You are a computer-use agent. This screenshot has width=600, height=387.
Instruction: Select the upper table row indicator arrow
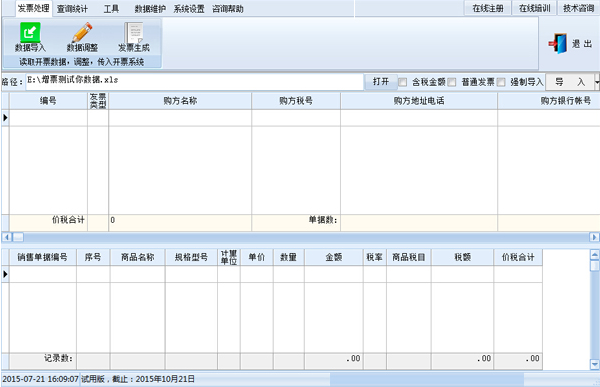(5, 118)
